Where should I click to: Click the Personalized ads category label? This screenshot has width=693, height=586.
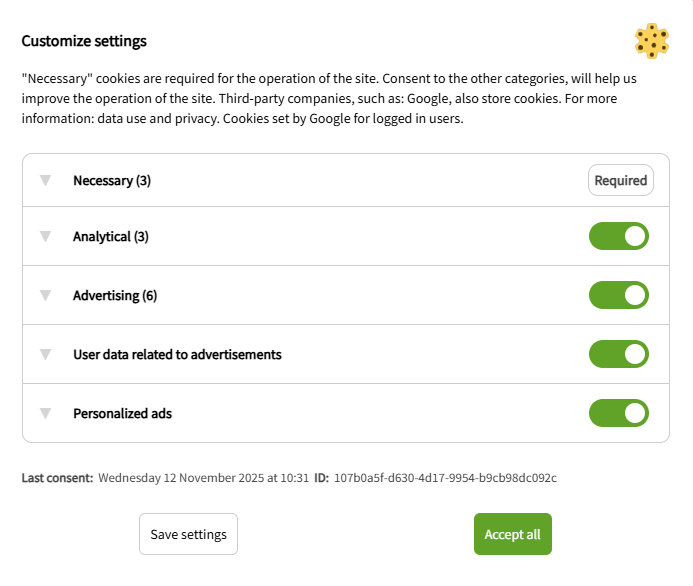point(122,413)
